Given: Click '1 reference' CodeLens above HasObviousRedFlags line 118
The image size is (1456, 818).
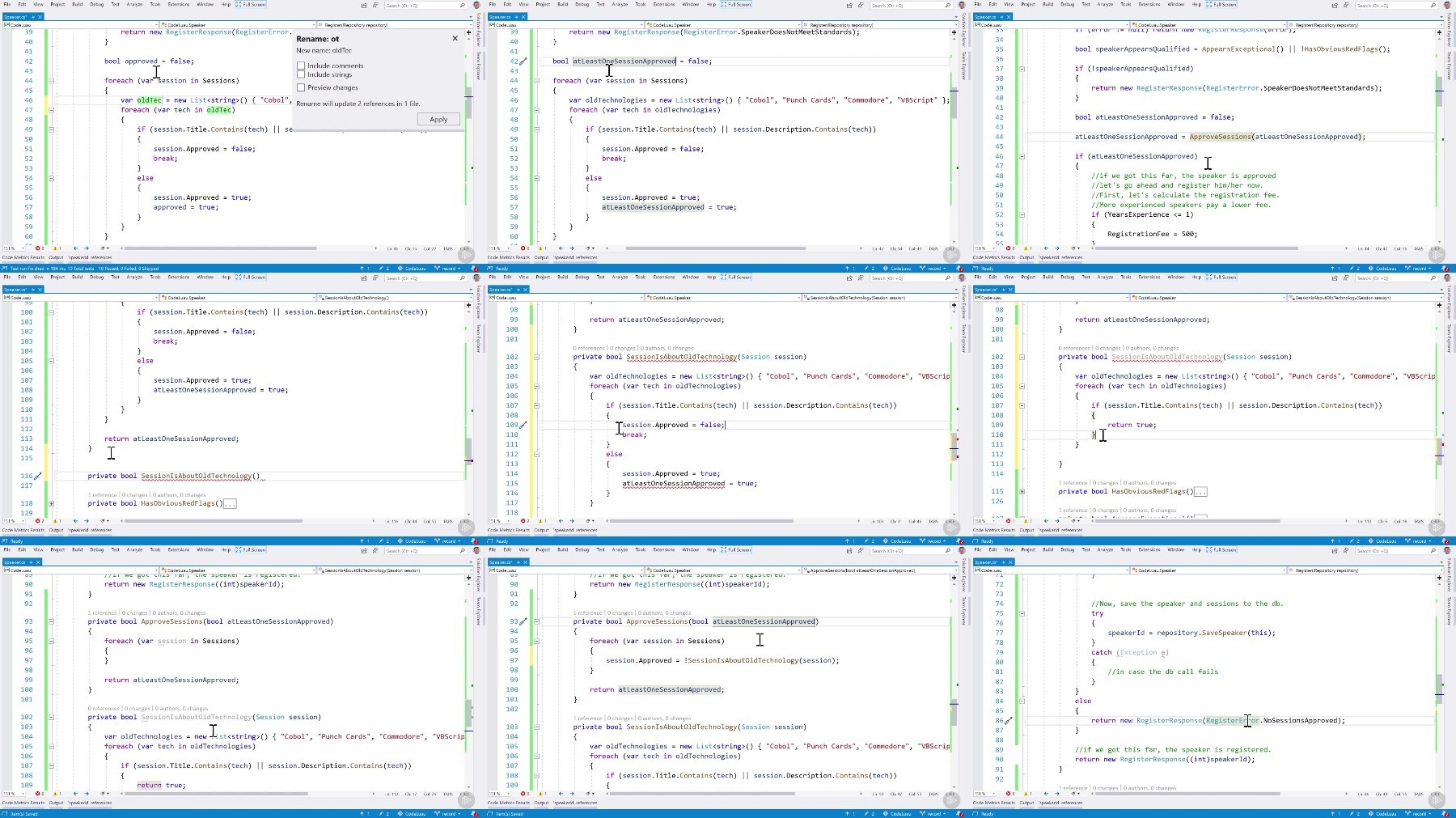Looking at the screenshot, I should [x=103, y=494].
